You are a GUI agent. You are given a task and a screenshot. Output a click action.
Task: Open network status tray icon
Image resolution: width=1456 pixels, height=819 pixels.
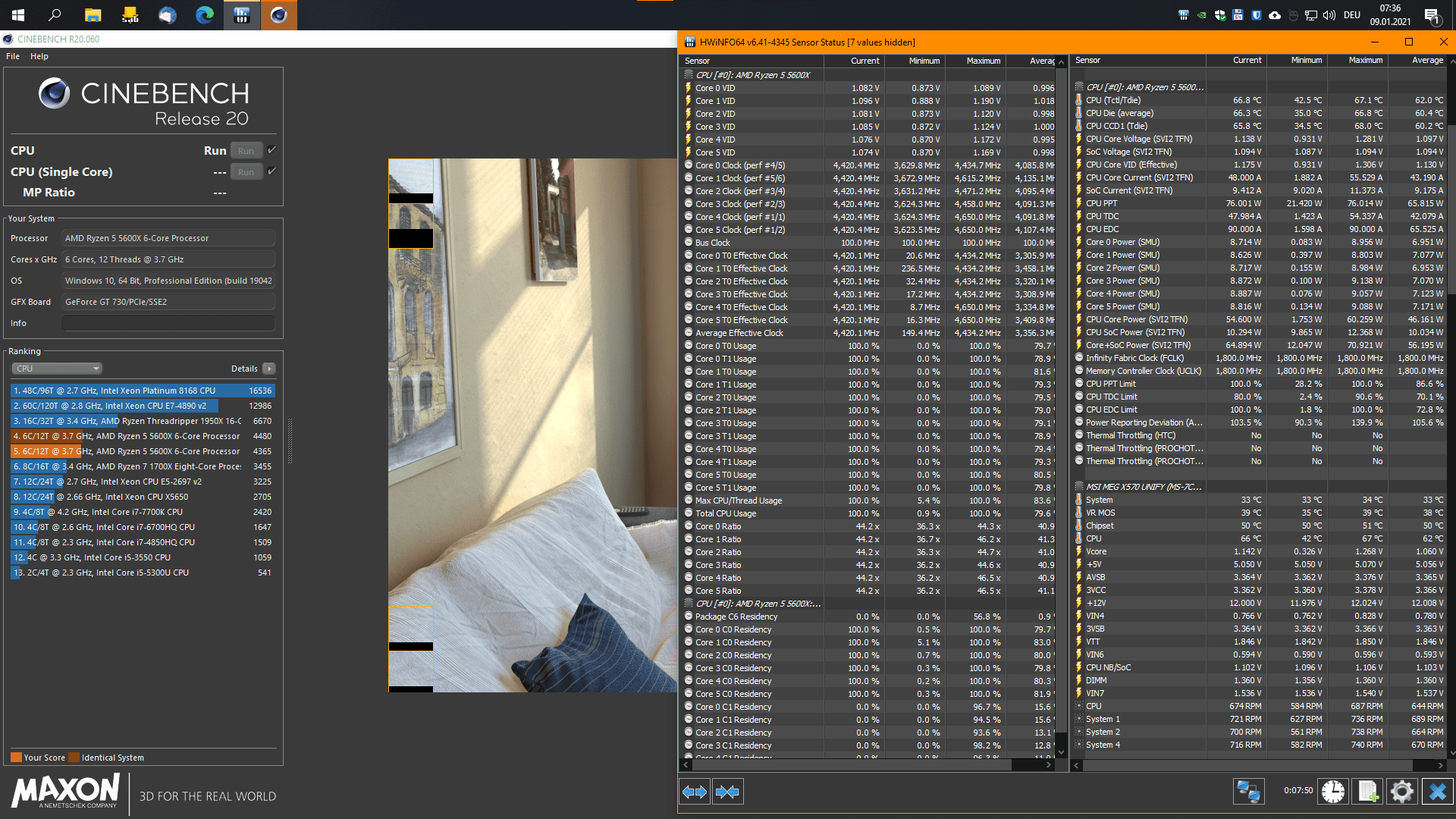tap(1311, 15)
